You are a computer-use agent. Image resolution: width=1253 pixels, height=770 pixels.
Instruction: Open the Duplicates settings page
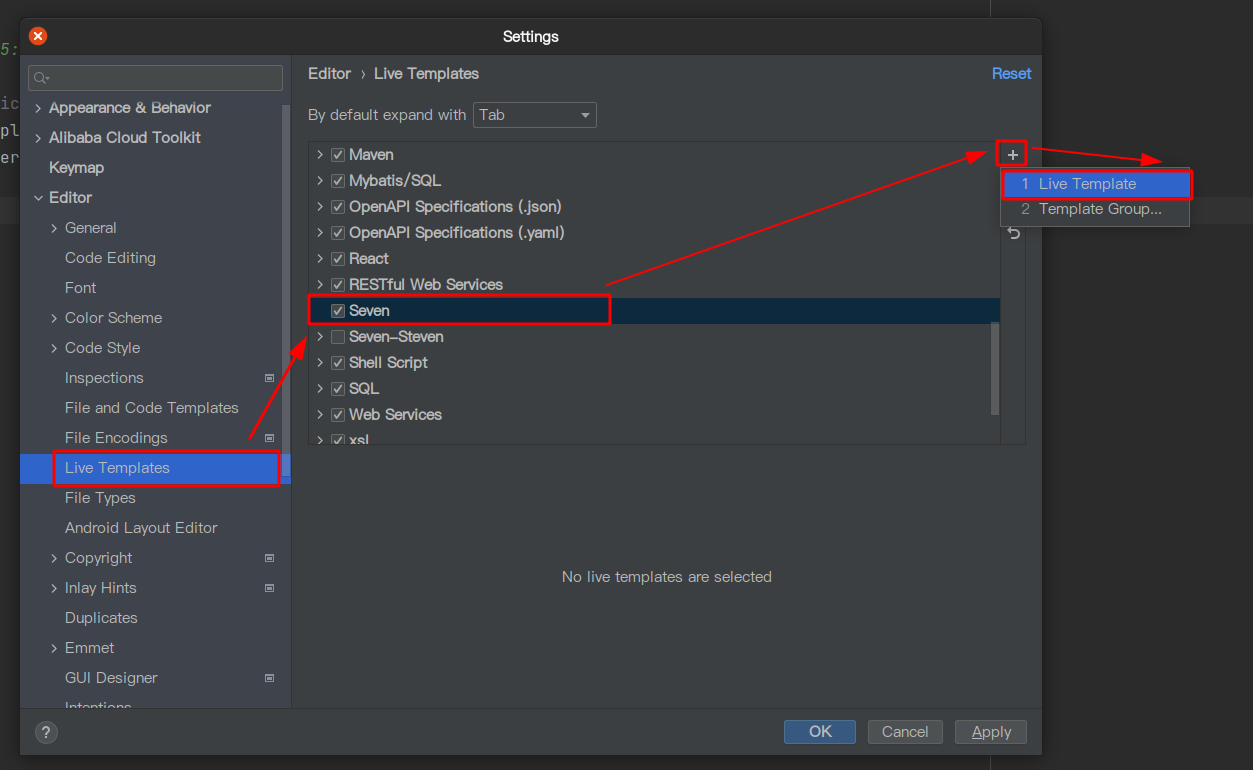tap(101, 618)
